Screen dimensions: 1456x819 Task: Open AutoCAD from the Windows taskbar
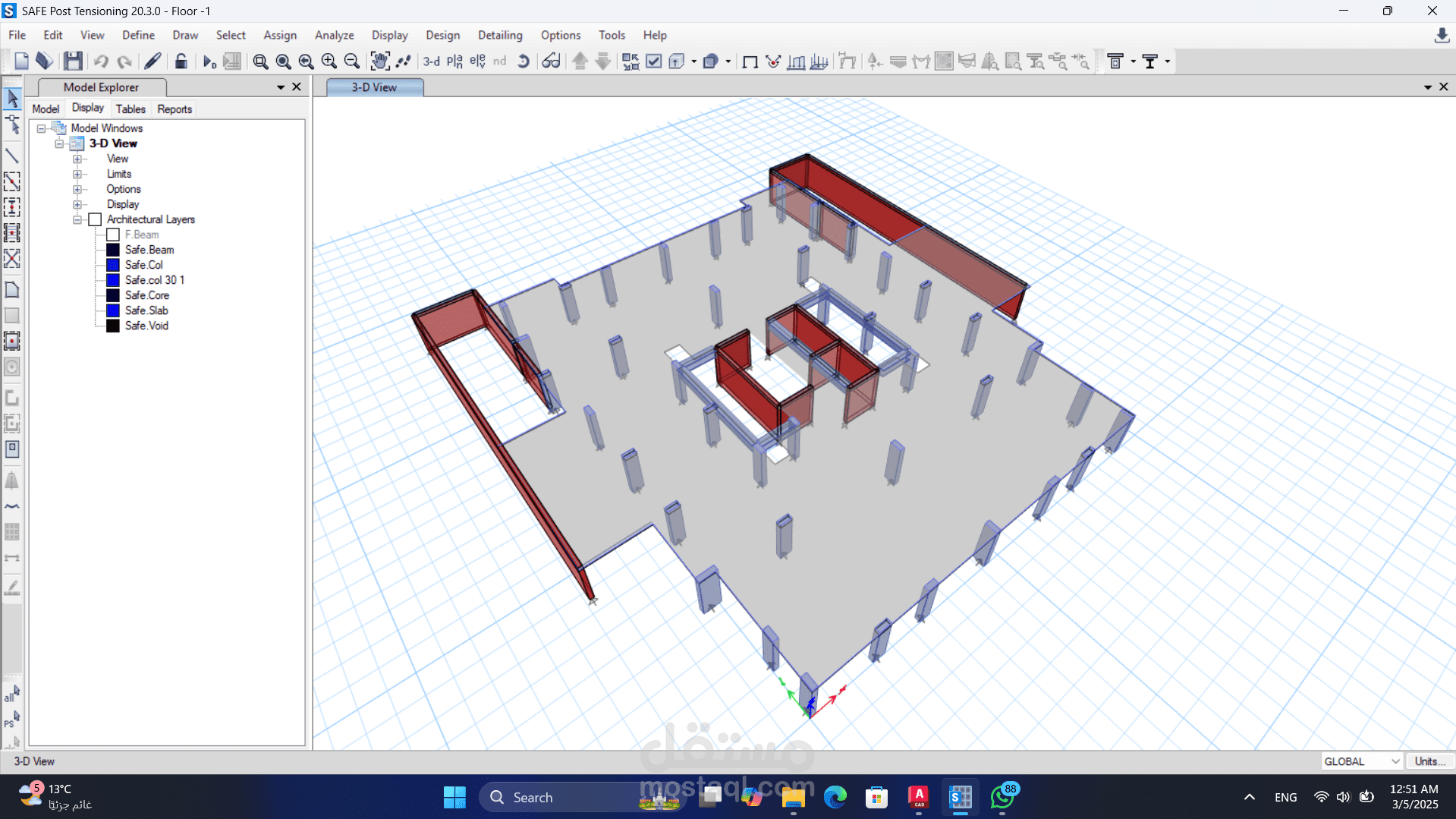click(x=918, y=797)
